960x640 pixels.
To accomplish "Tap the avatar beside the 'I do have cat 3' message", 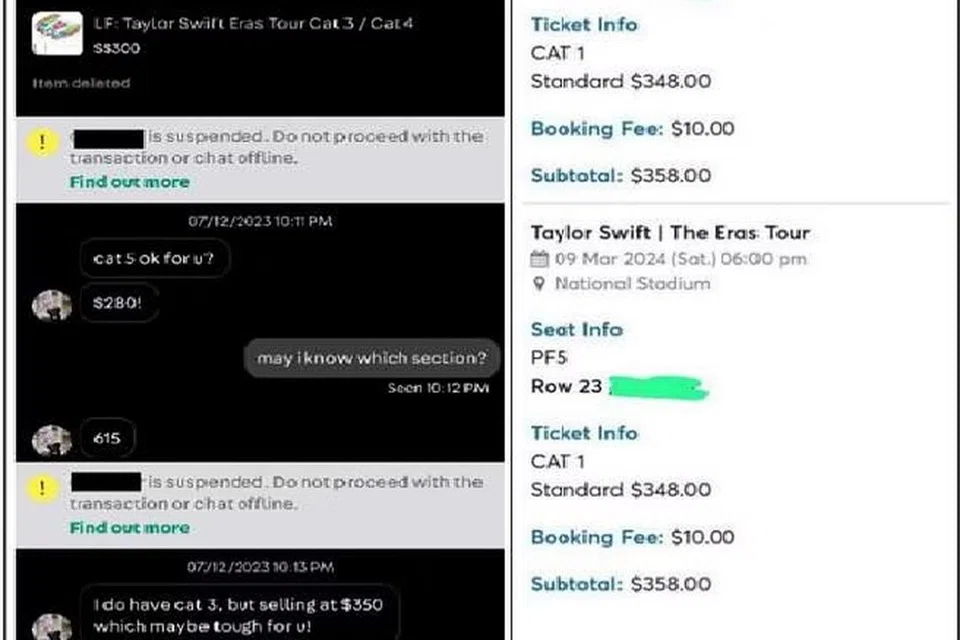I will [51, 624].
